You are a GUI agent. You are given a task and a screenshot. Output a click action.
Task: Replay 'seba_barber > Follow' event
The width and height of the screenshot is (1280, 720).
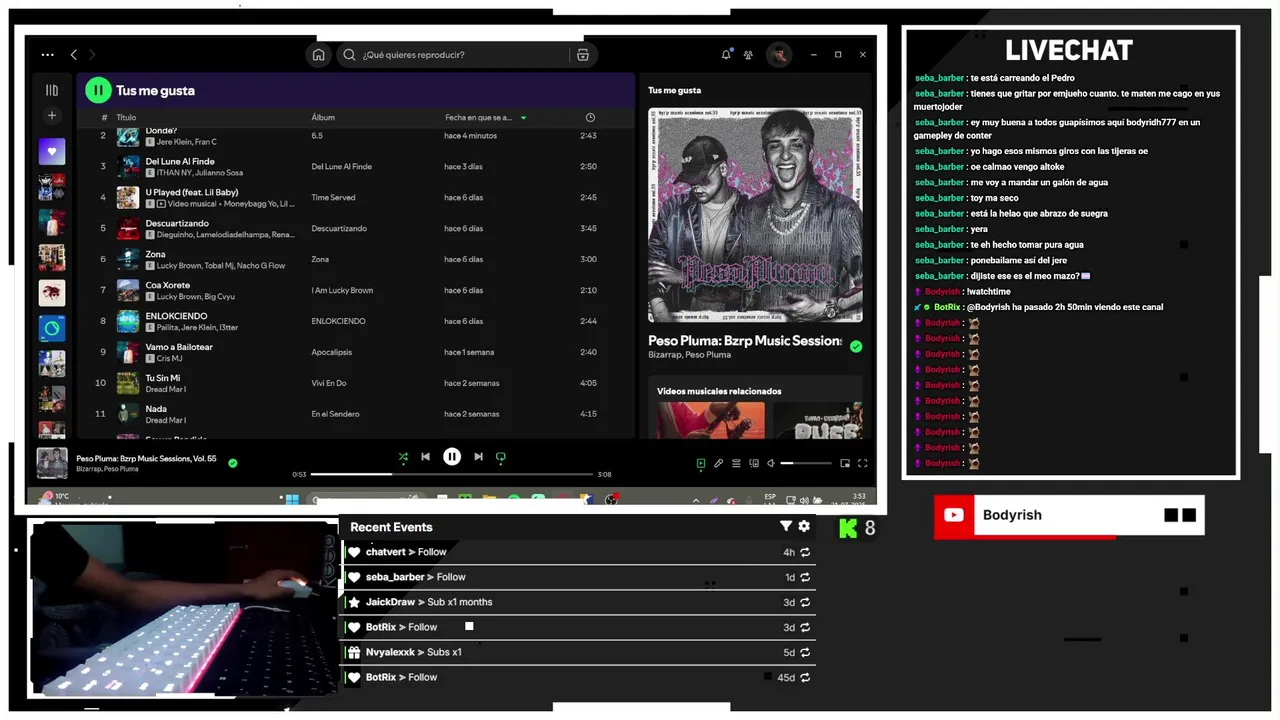[x=805, y=577]
